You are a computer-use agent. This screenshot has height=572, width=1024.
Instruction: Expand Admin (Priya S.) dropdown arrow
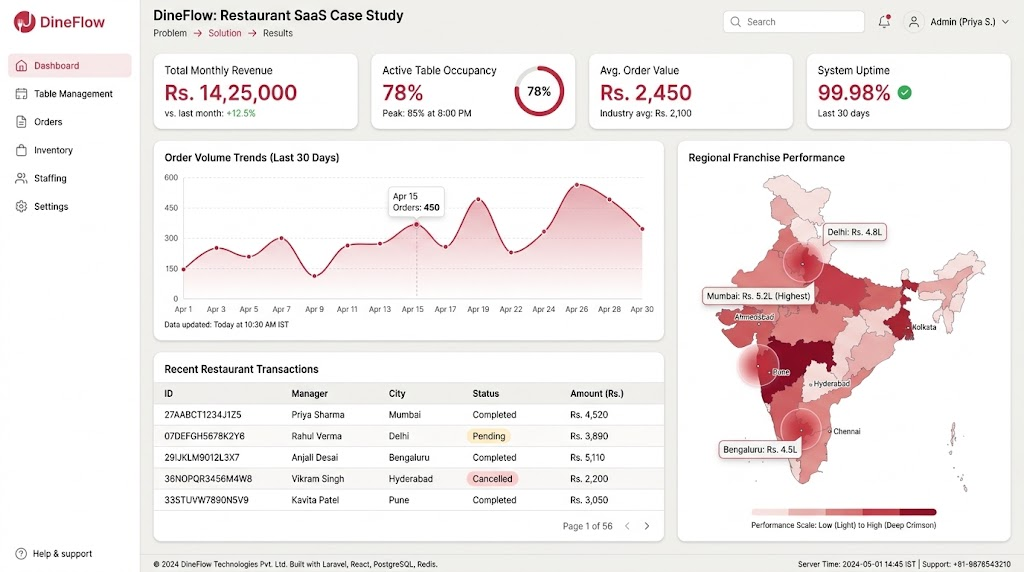pos(1005,22)
